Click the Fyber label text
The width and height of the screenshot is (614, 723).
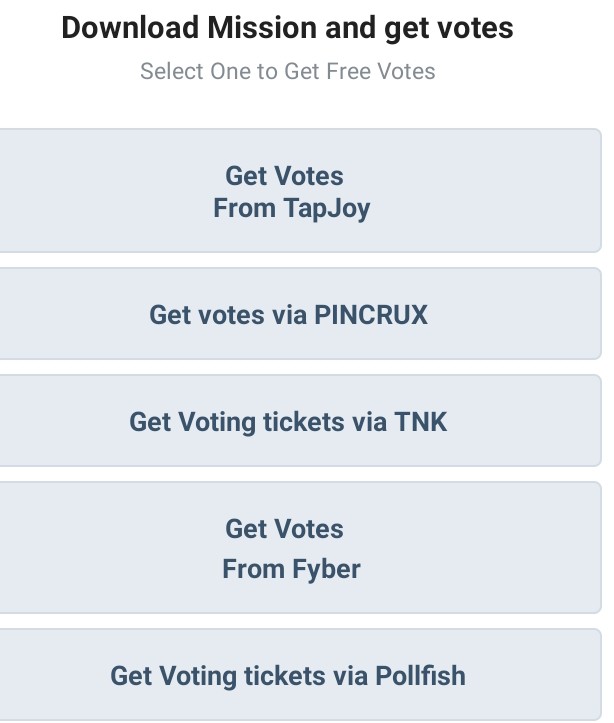(291, 569)
